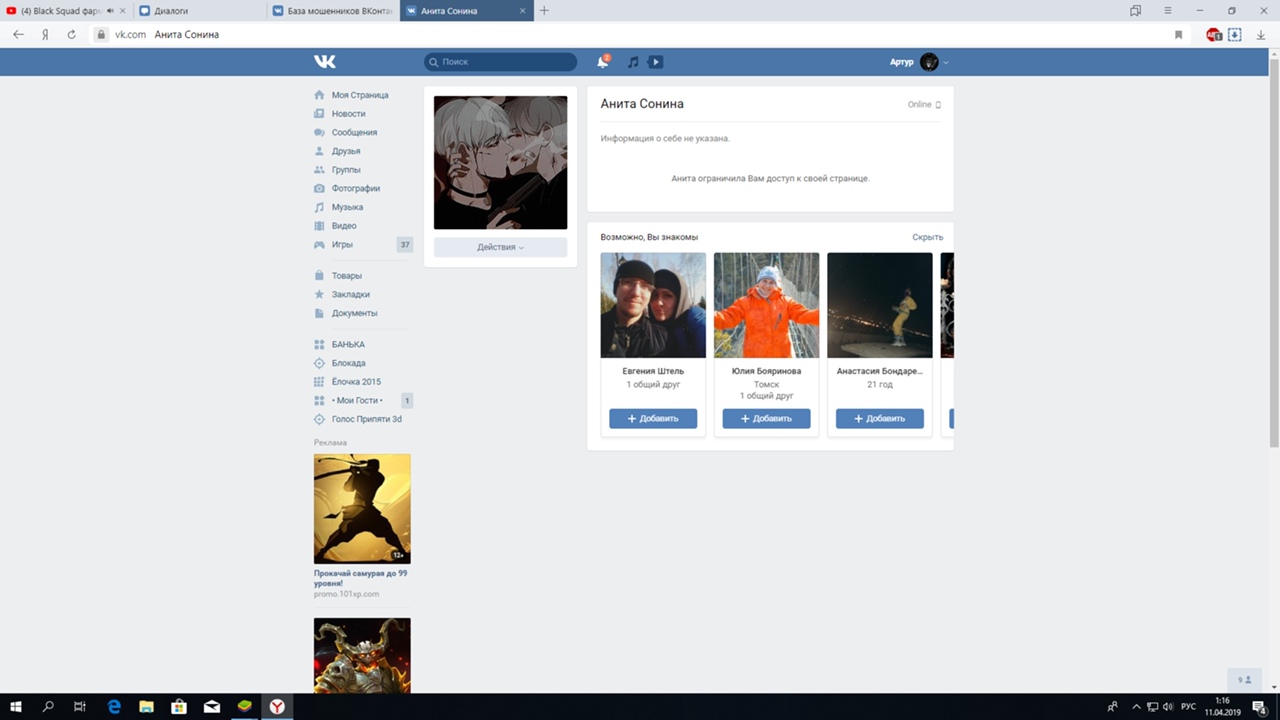The height and width of the screenshot is (720, 1280).
Task: Hide suggestions with the Скрыть link
Action: (927, 237)
